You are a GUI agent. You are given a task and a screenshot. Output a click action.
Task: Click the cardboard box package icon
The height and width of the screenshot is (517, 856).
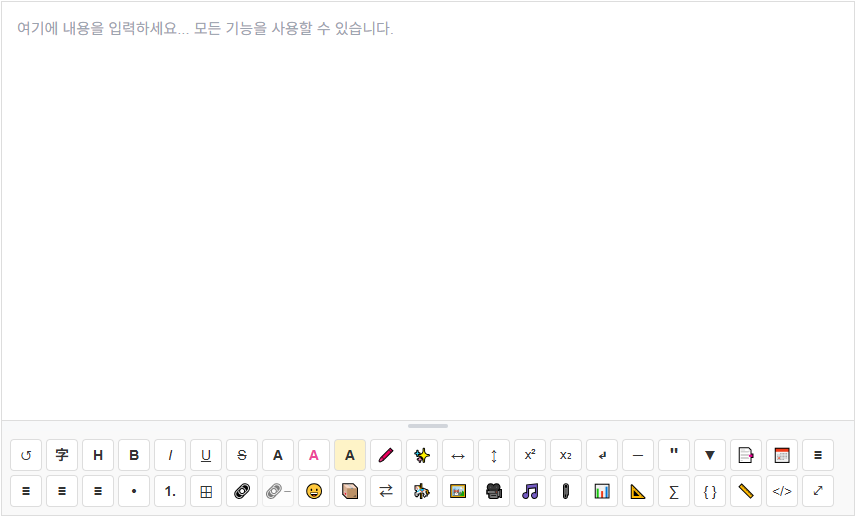(x=350, y=491)
